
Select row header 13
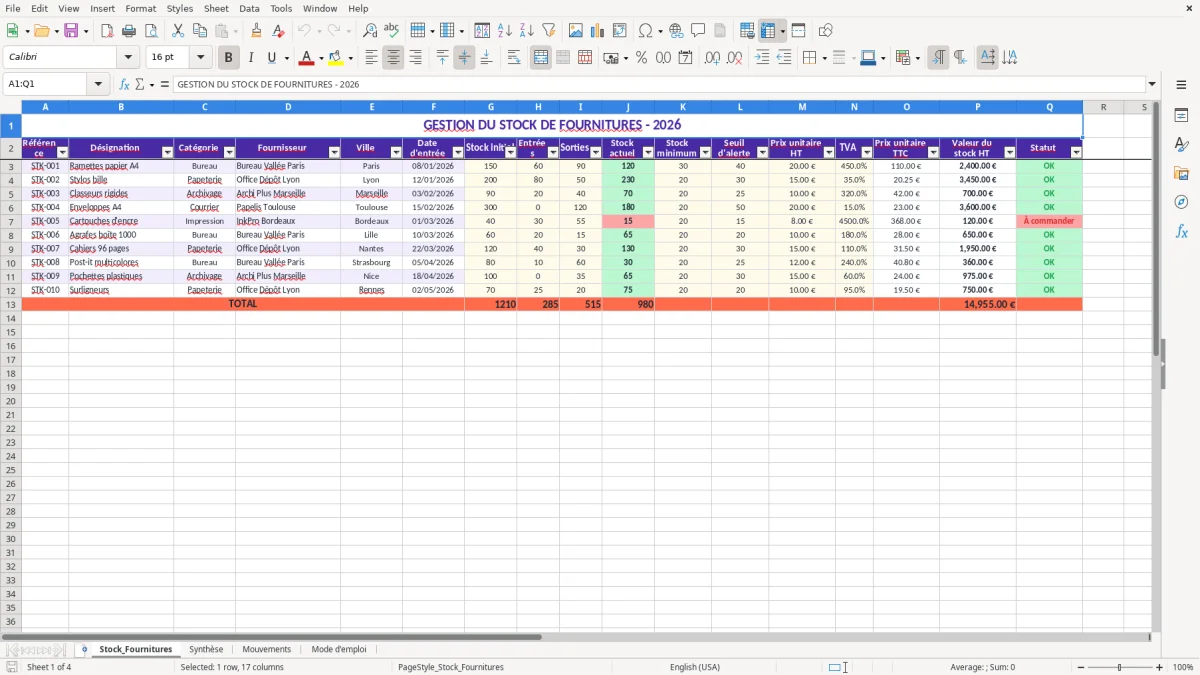pos(10,304)
